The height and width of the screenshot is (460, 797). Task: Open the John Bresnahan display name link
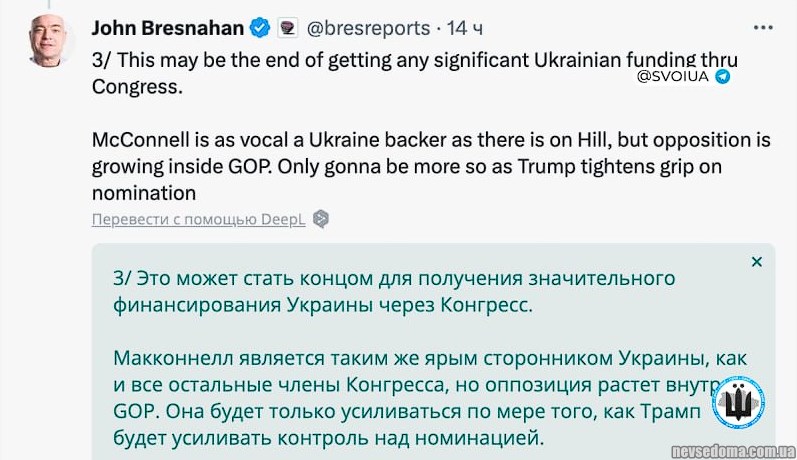(x=167, y=28)
